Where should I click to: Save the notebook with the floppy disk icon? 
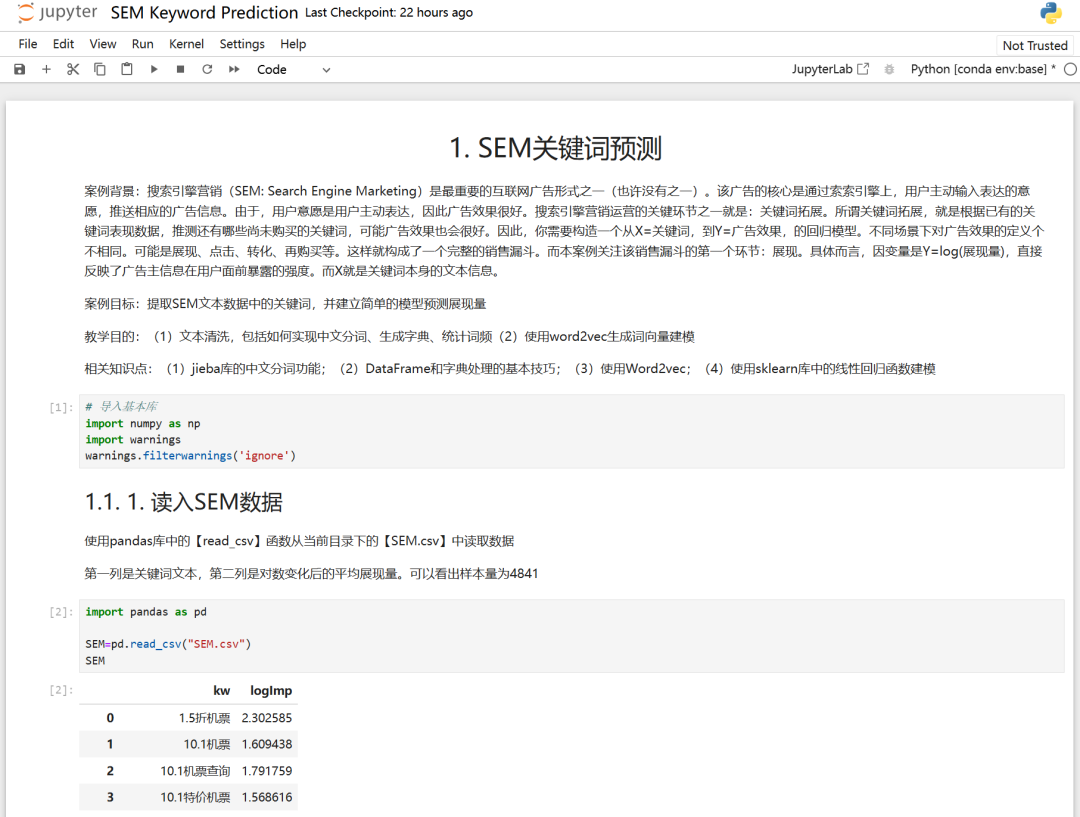(19, 69)
